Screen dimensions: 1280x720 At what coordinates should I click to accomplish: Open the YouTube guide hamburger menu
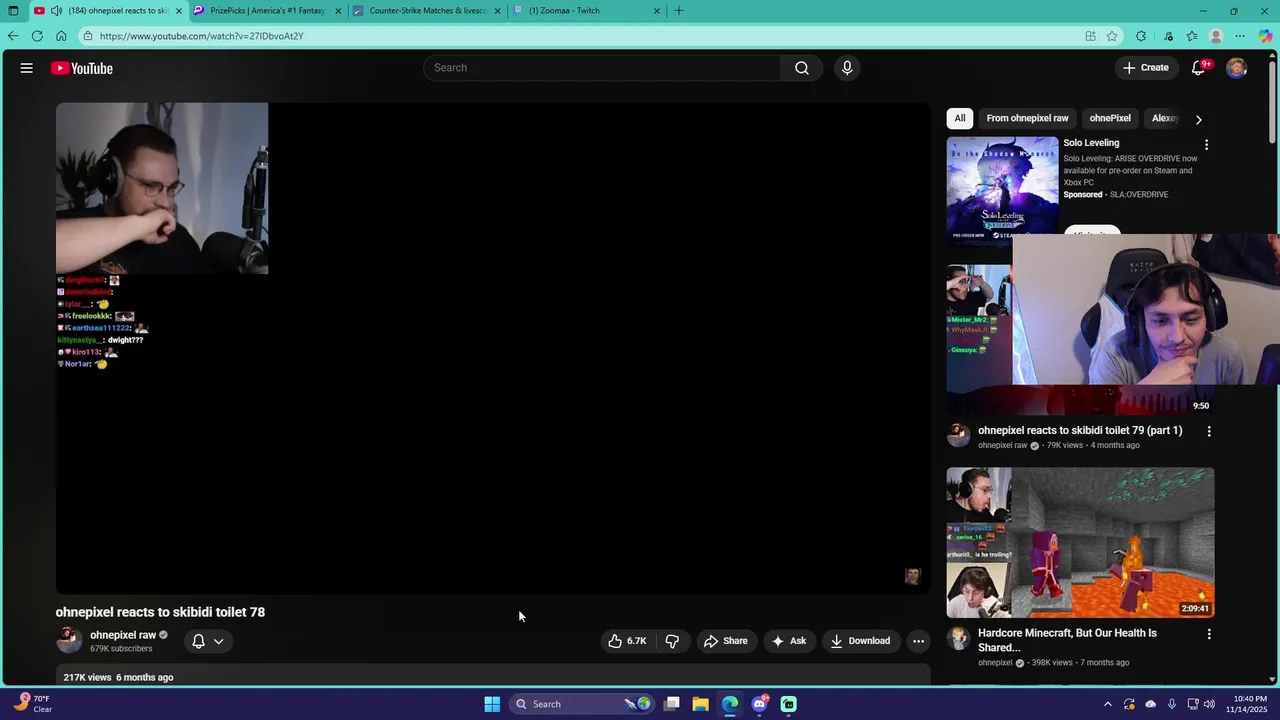pos(27,68)
